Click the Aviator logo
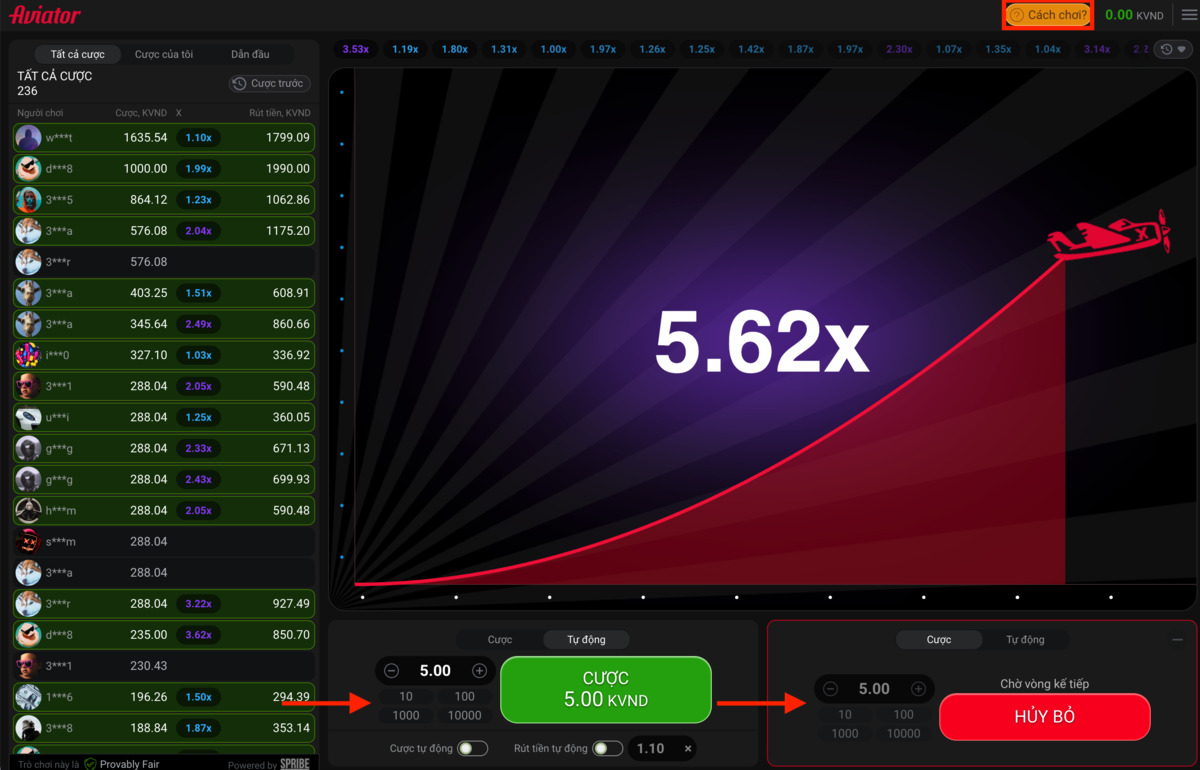 click(x=45, y=15)
